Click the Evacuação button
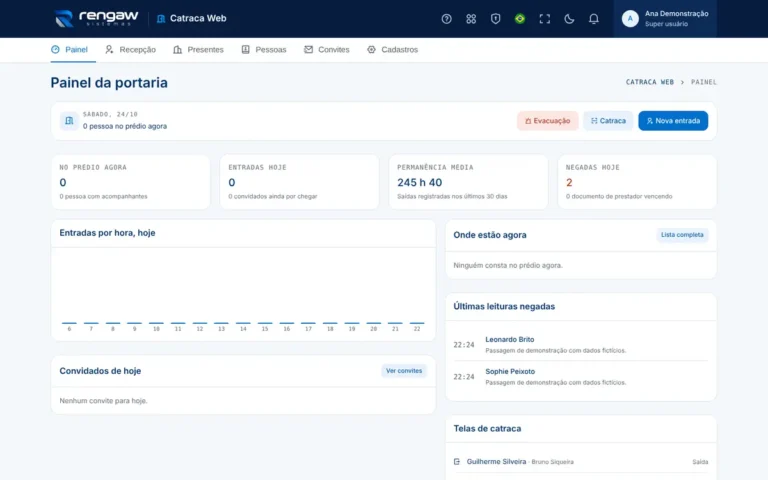 tap(547, 120)
